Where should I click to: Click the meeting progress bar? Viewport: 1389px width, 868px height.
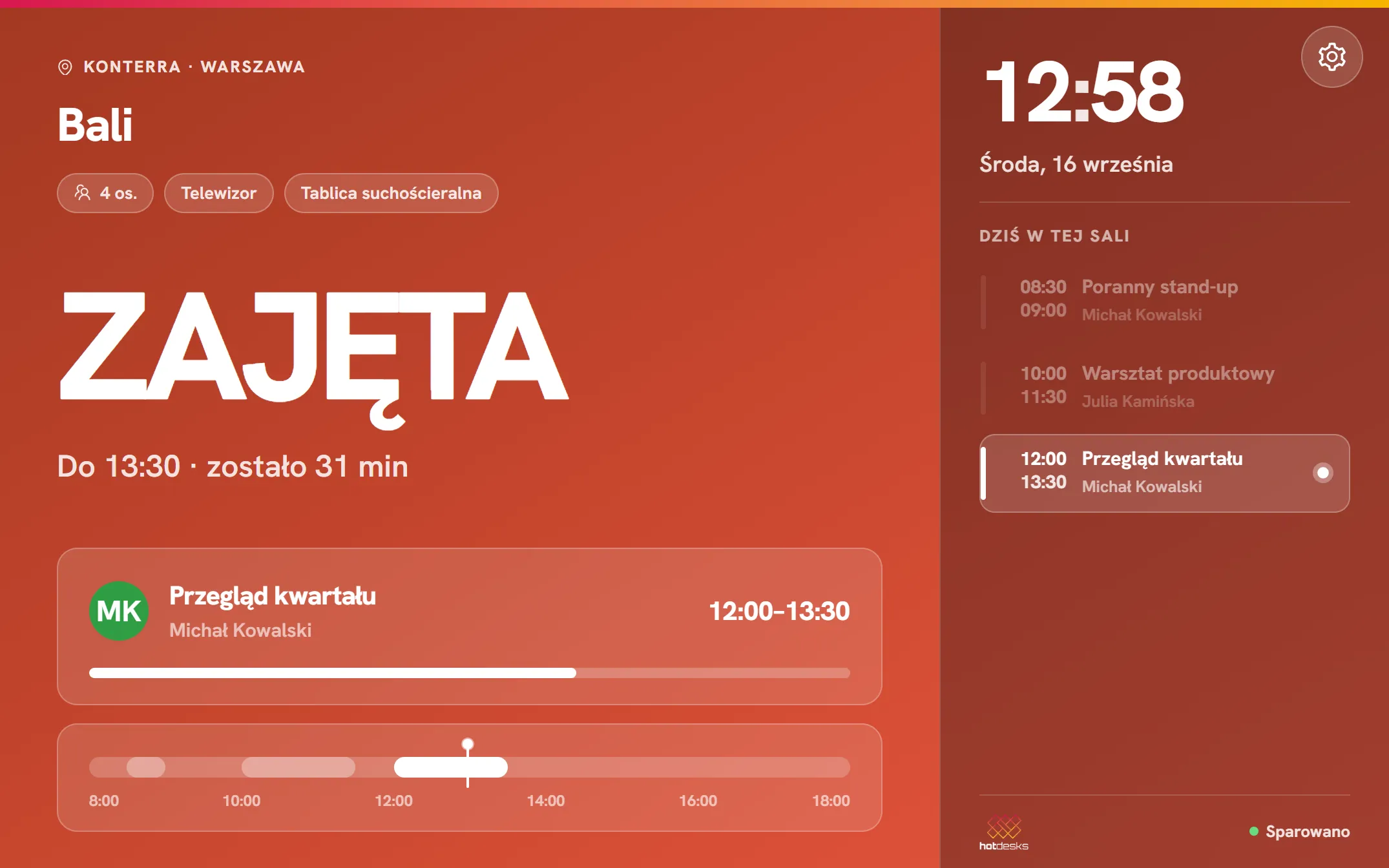[469, 673]
